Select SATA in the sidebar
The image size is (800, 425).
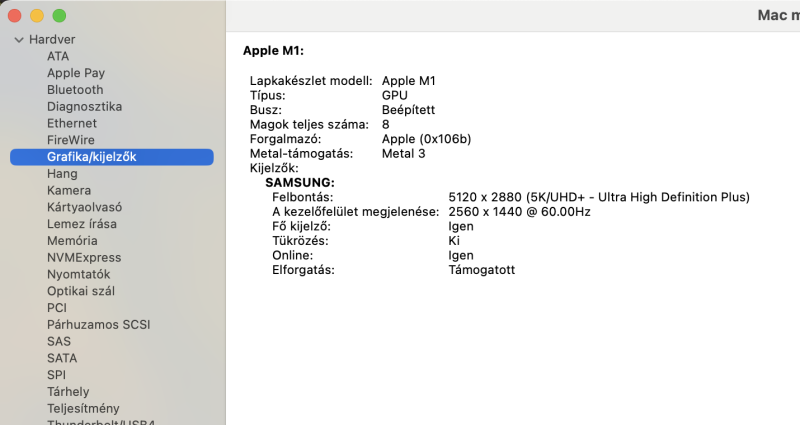tap(62, 359)
